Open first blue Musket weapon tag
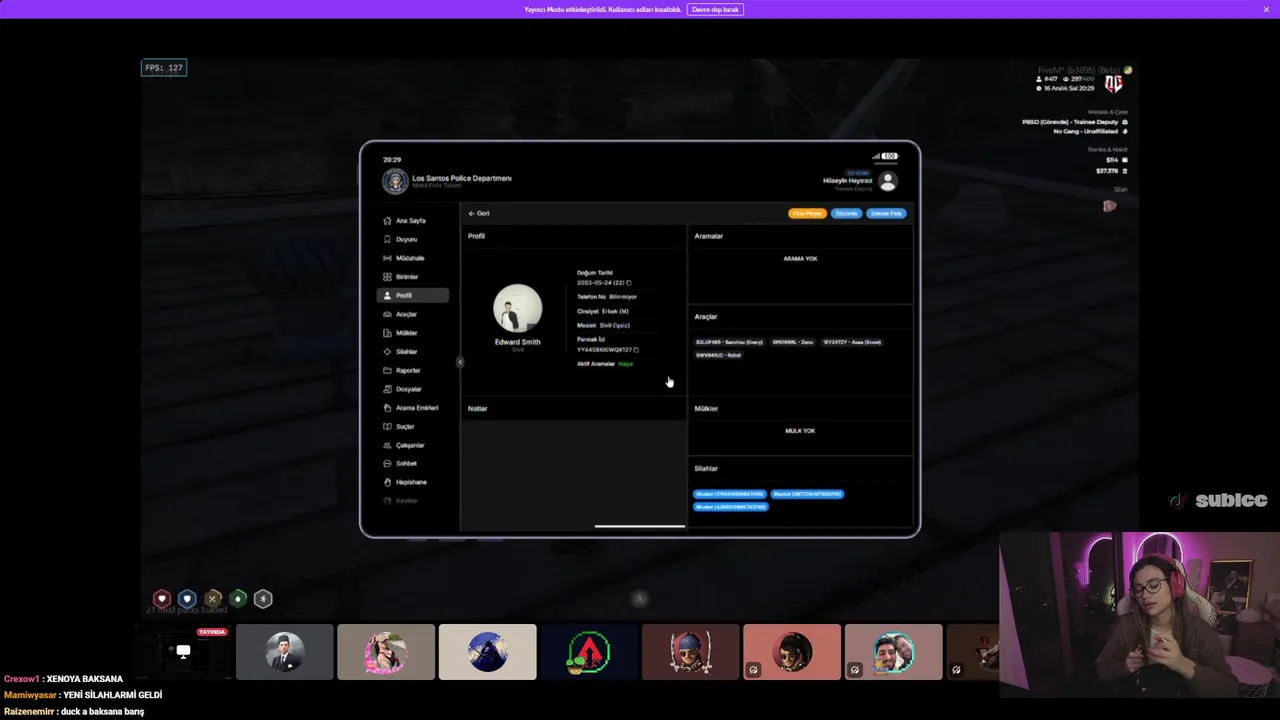This screenshot has height=720, width=1280. click(x=730, y=494)
